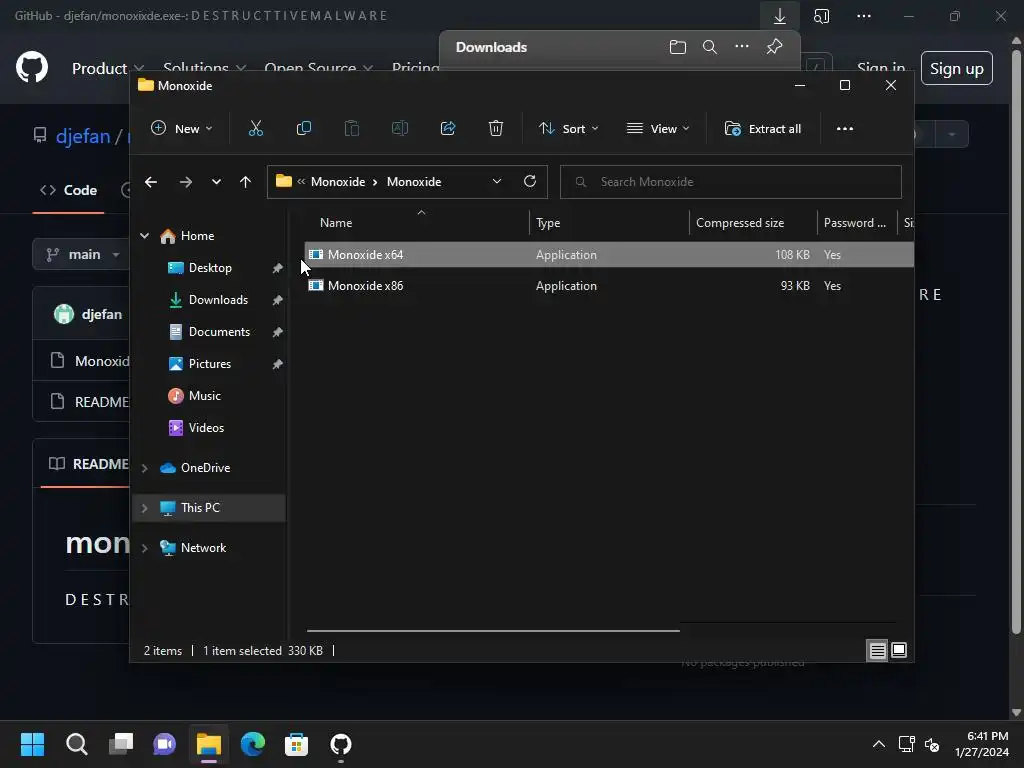Open the New dropdown in Explorer
1024x768 pixels.
pyautogui.click(x=182, y=129)
